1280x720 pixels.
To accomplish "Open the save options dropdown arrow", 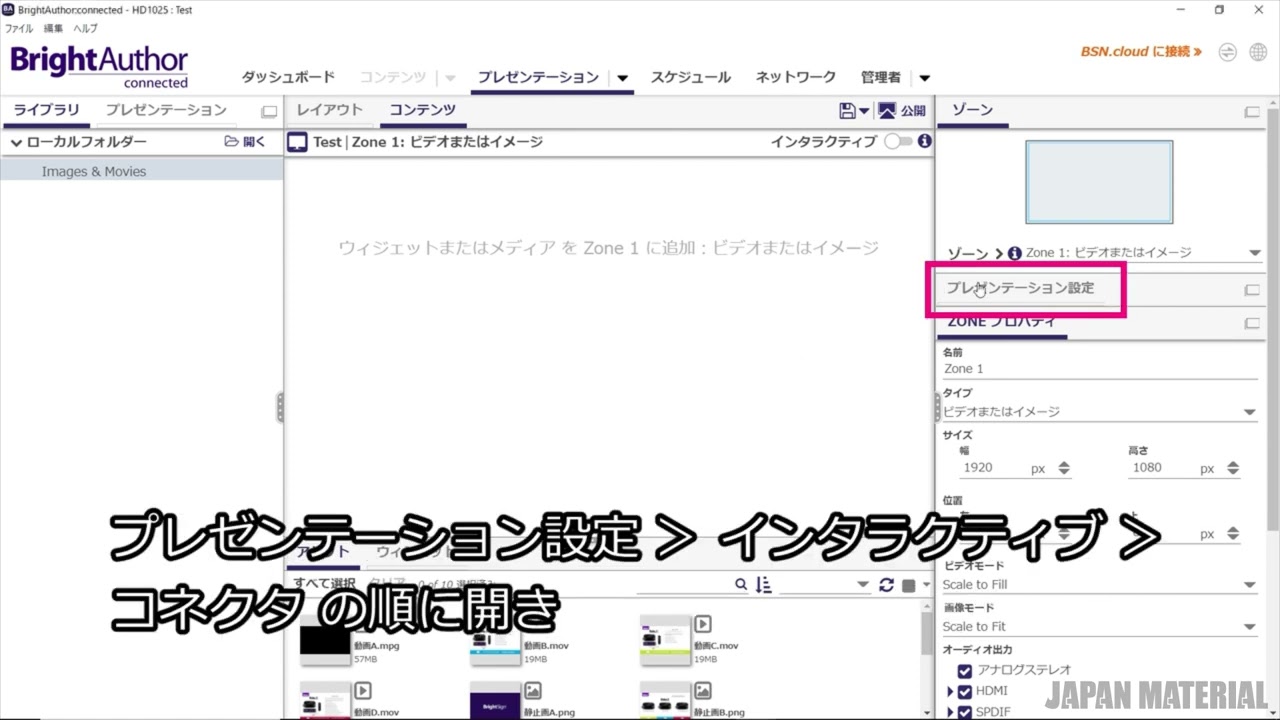I will [864, 112].
